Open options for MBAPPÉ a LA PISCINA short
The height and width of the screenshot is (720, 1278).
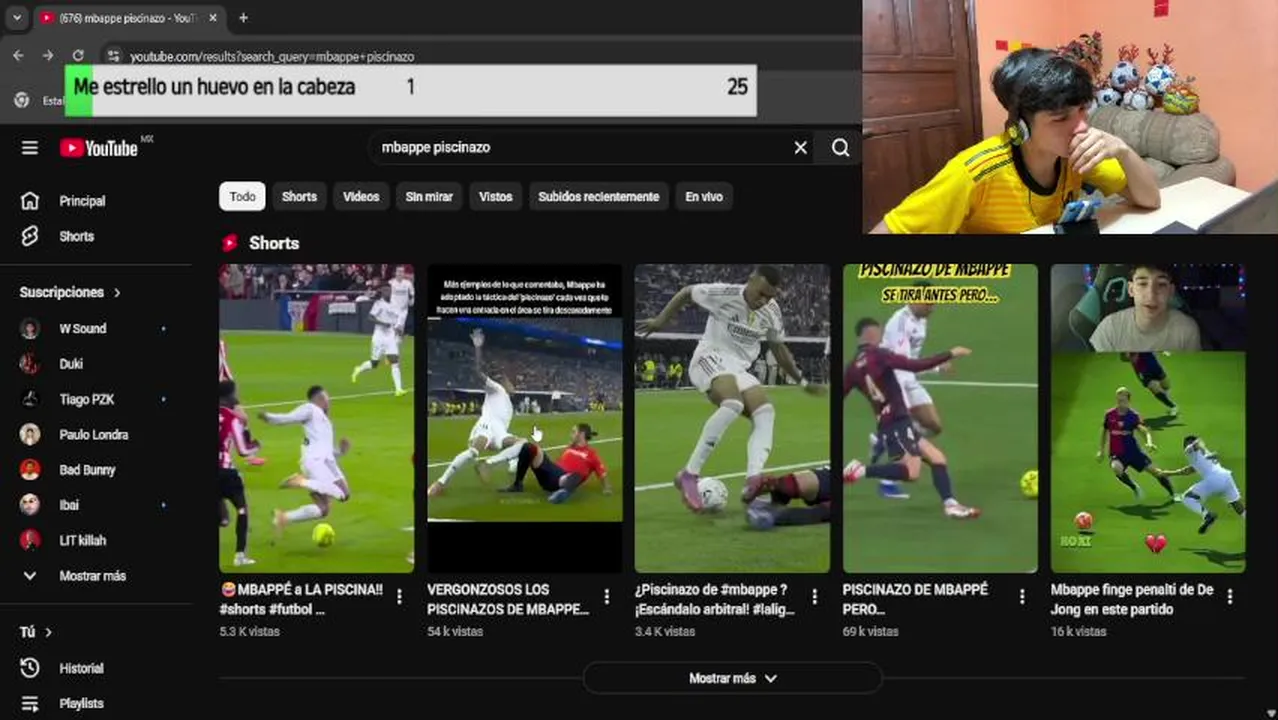399,596
